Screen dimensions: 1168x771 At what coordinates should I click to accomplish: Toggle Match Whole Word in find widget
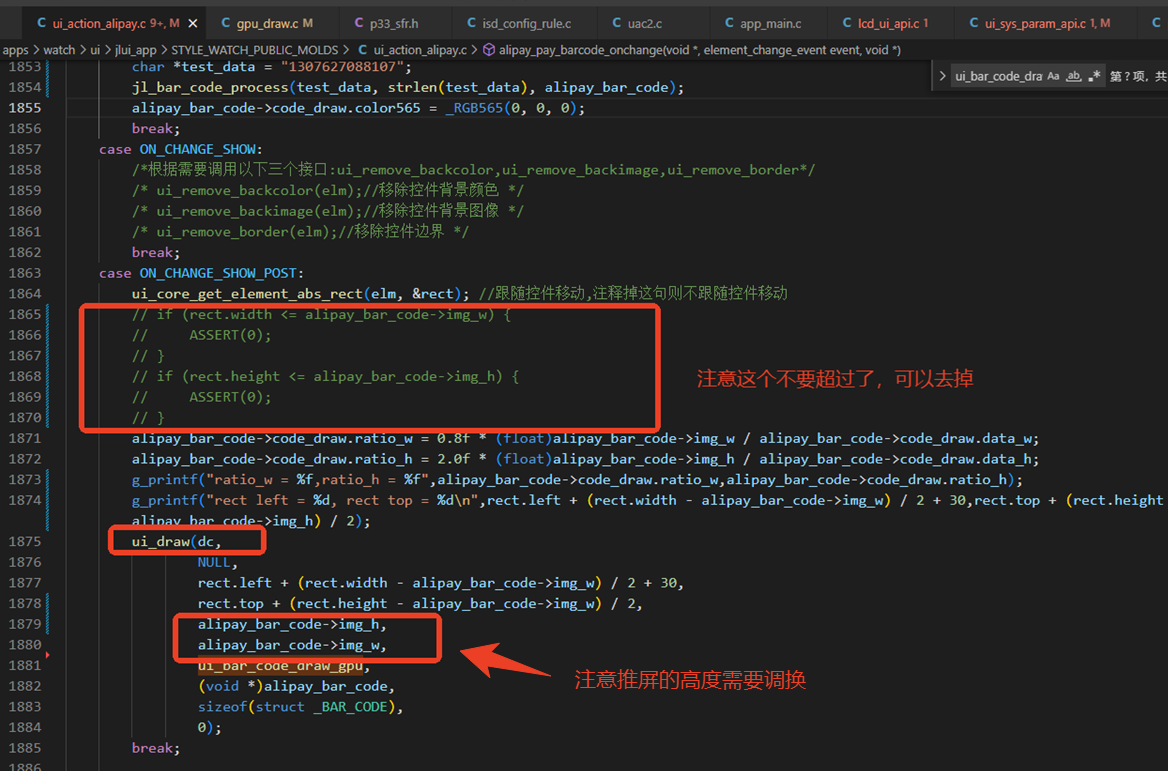pyautogui.click(x=1073, y=76)
